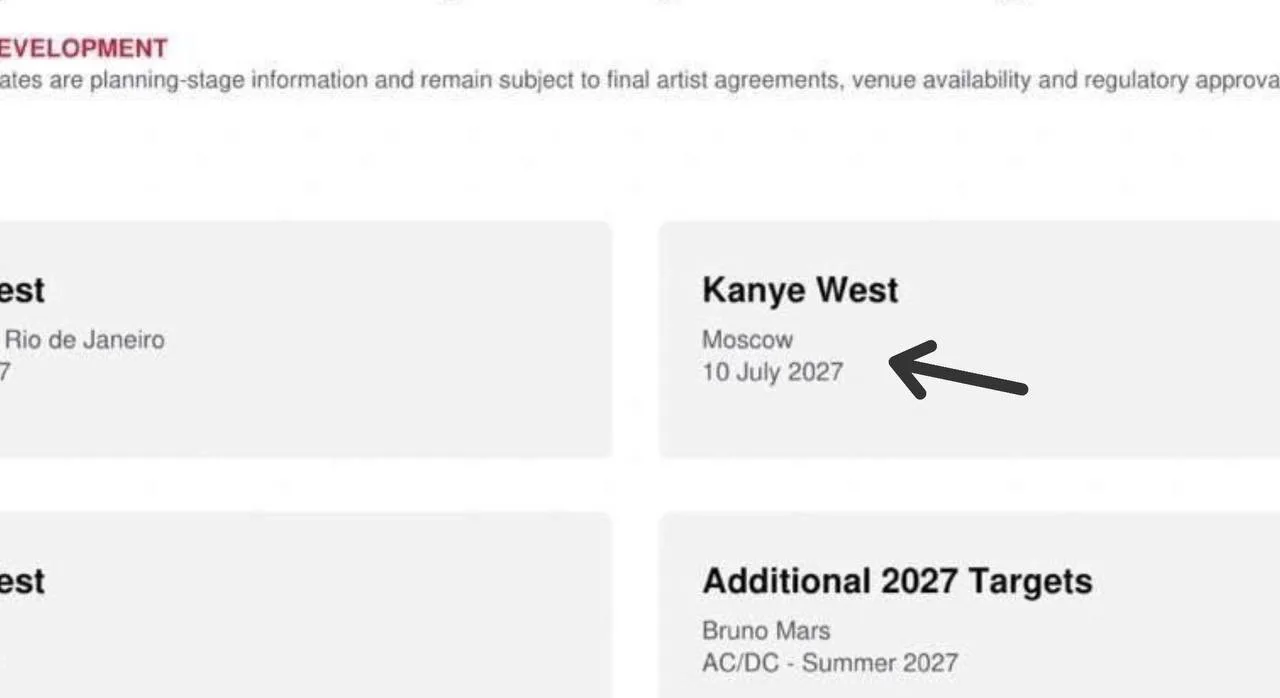Click the cut-off heading in Rio de Janeiro card
This screenshot has height=698, width=1280.
[21, 291]
